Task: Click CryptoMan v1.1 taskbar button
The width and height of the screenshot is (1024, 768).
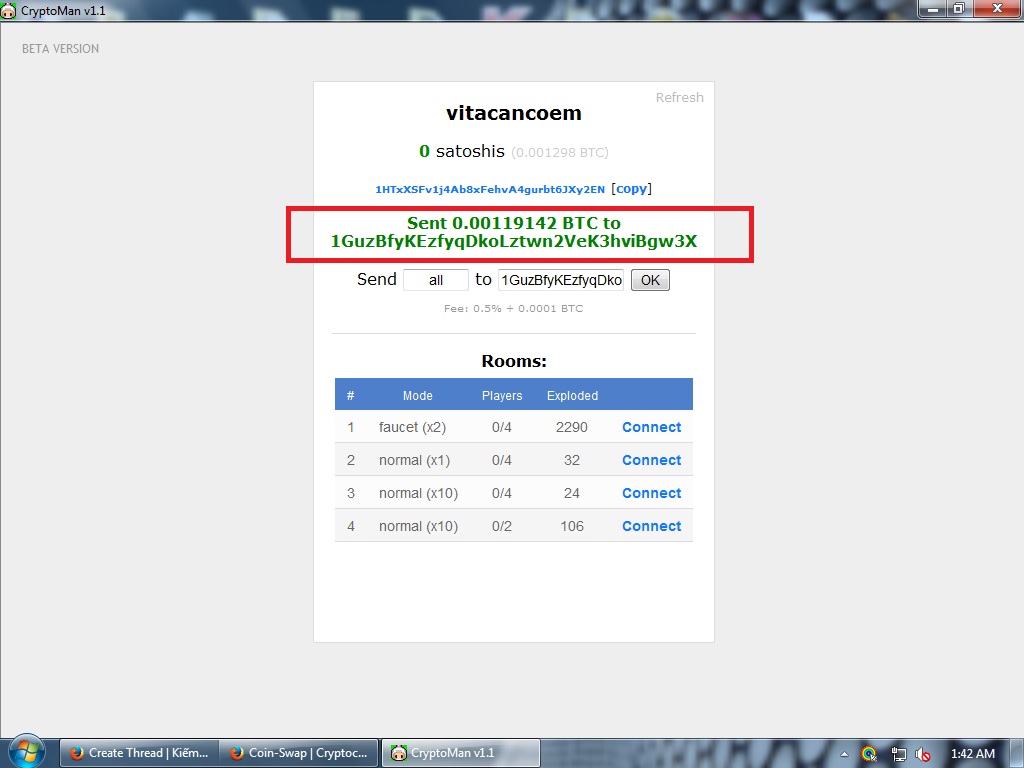Action: (460, 753)
